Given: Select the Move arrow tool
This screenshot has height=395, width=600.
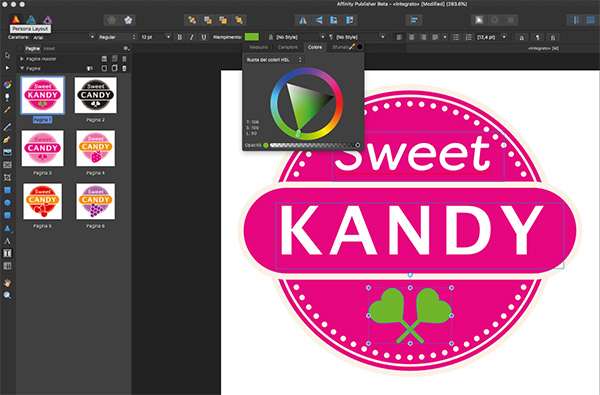Looking at the screenshot, I should 7,55.
